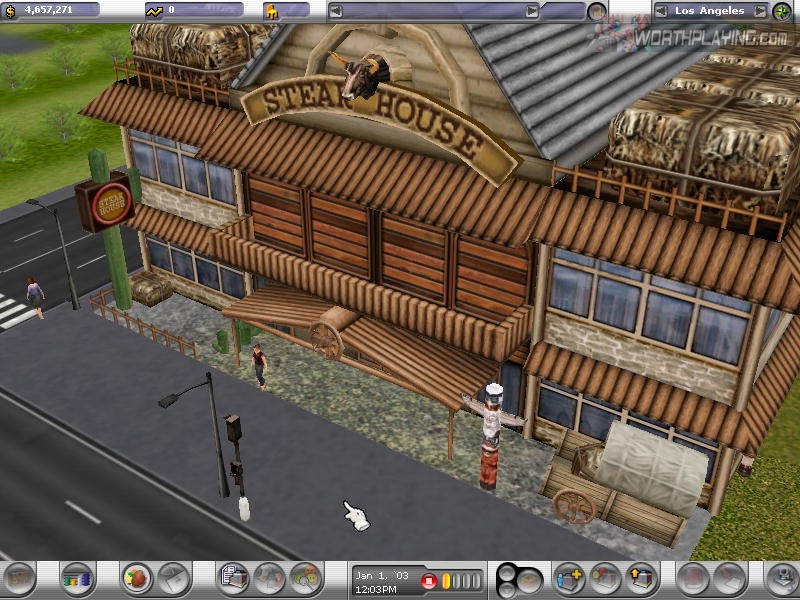Click the upper camera rotate button
Image resolution: width=800 pixels, height=600 pixels.
tap(507, 573)
